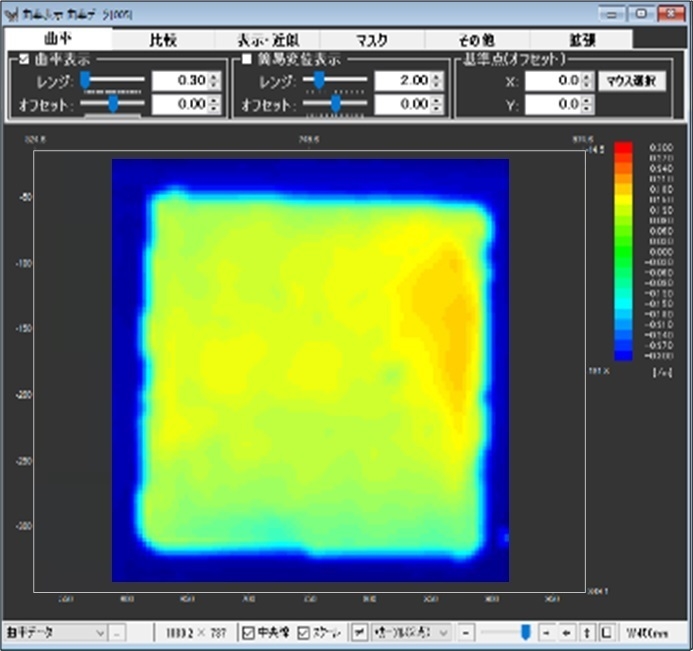Open the 曲率データ dropdown
Viewport: 693px width, 651px height.
pos(99,632)
